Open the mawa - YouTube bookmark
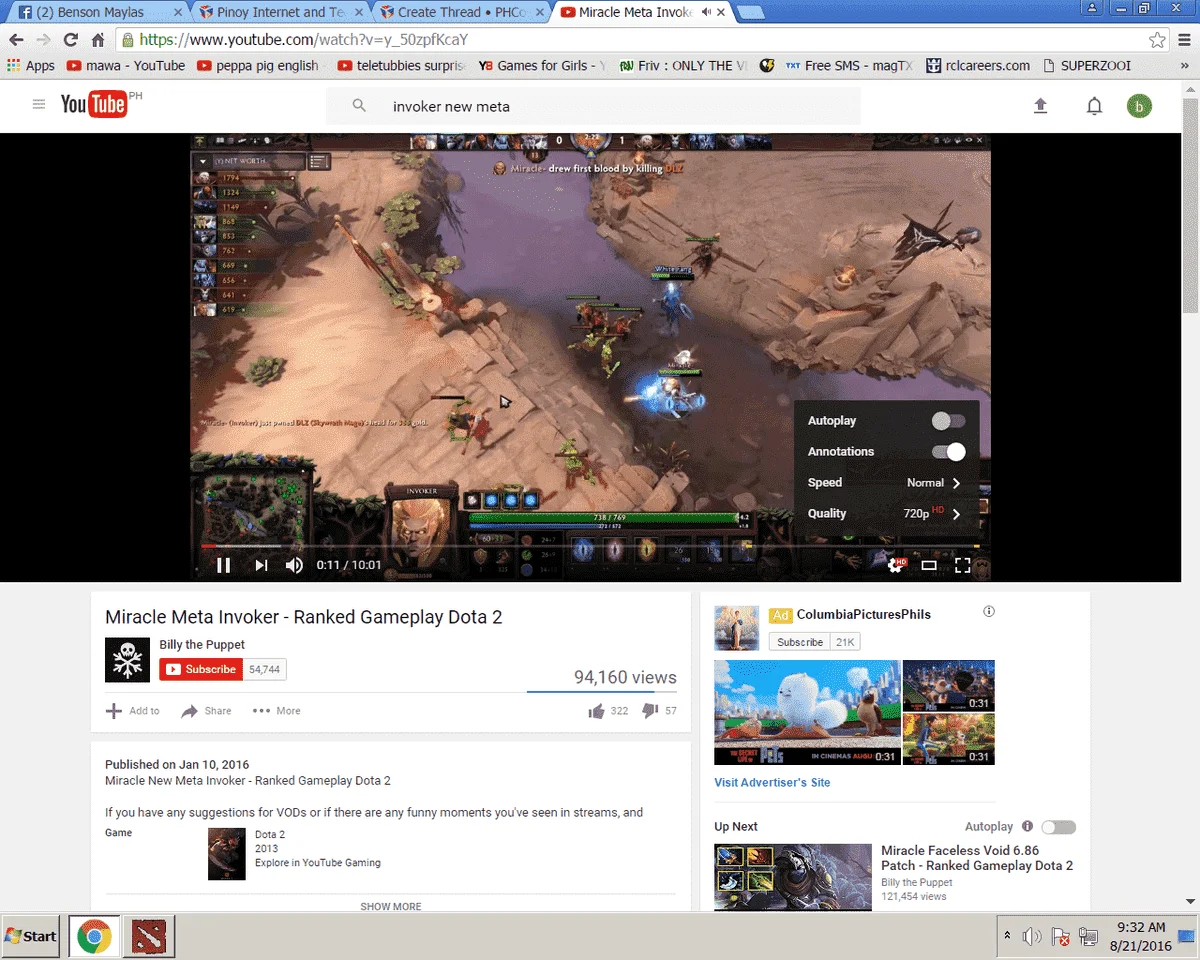 [x=125, y=65]
